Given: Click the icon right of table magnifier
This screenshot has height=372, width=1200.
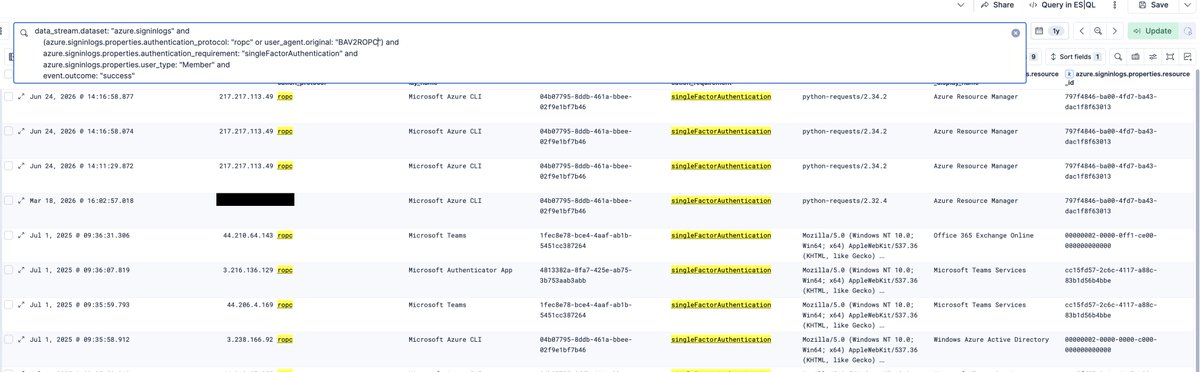Looking at the screenshot, I should click(x=1136, y=57).
